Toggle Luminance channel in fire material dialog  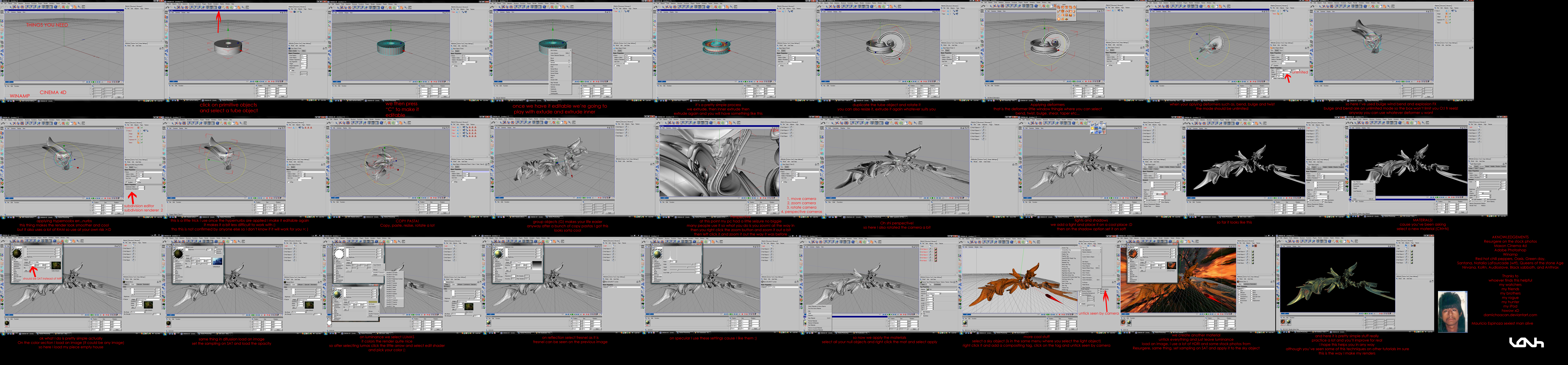click(1129, 263)
